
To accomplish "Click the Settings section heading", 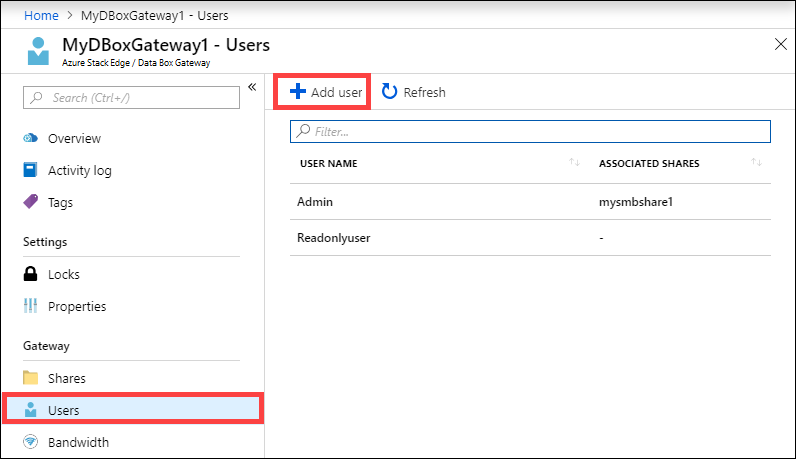I will point(45,242).
